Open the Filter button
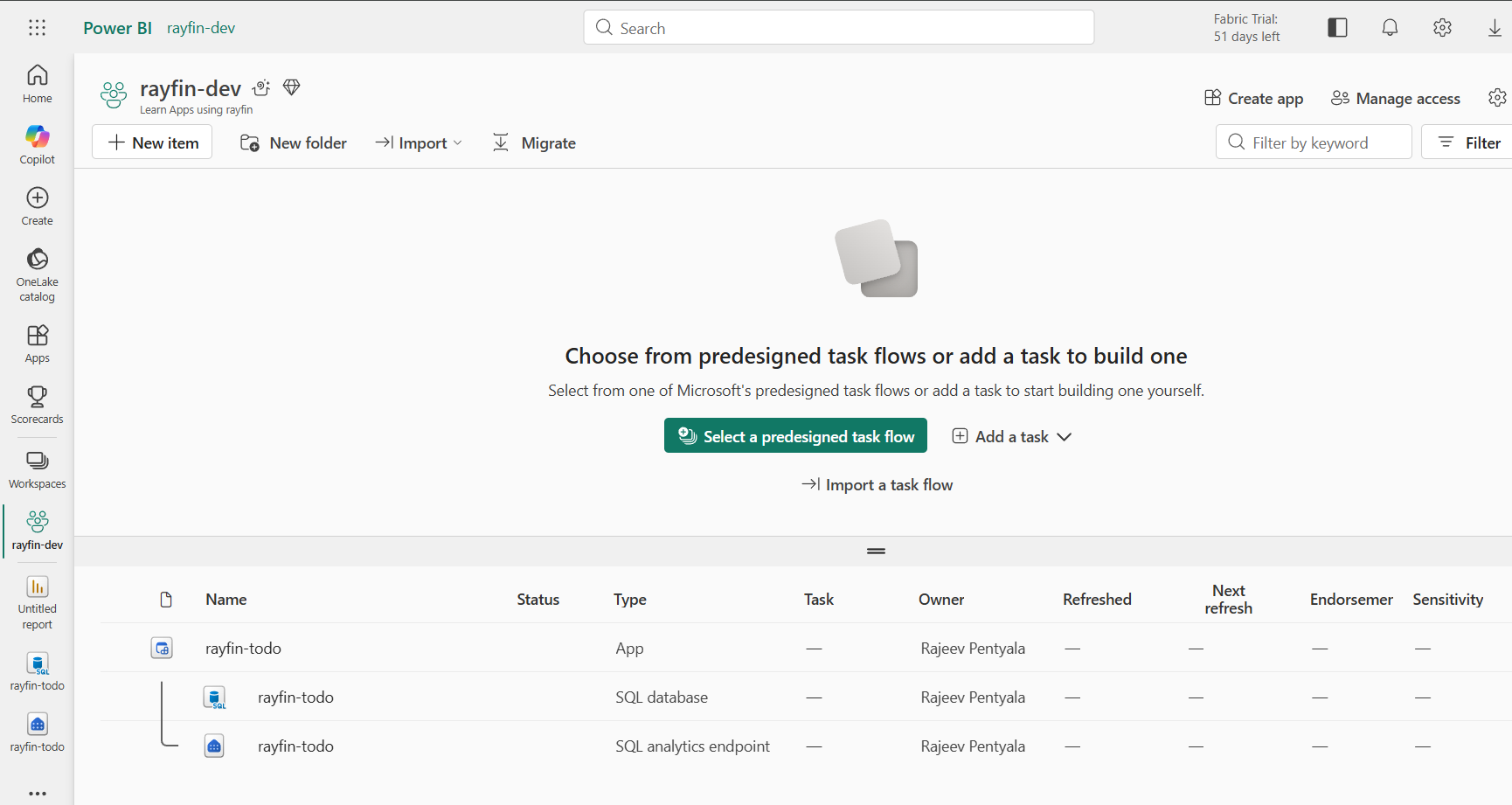 (1468, 142)
